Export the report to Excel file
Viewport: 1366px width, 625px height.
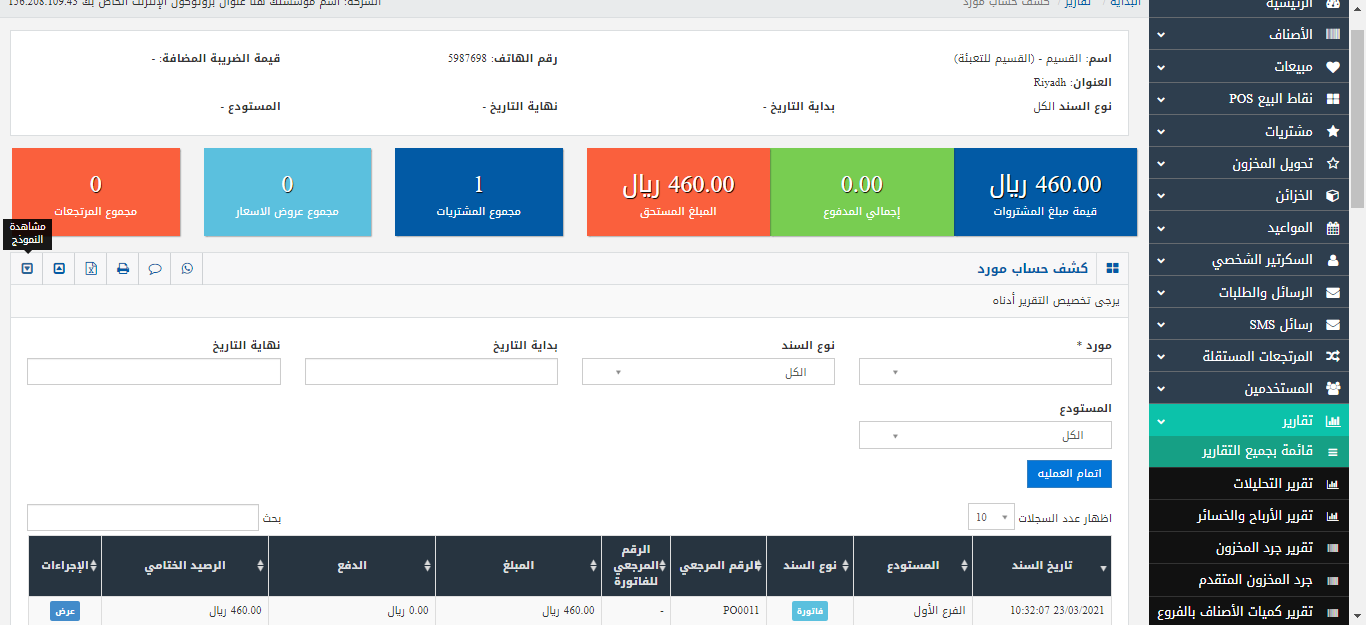pos(91,268)
